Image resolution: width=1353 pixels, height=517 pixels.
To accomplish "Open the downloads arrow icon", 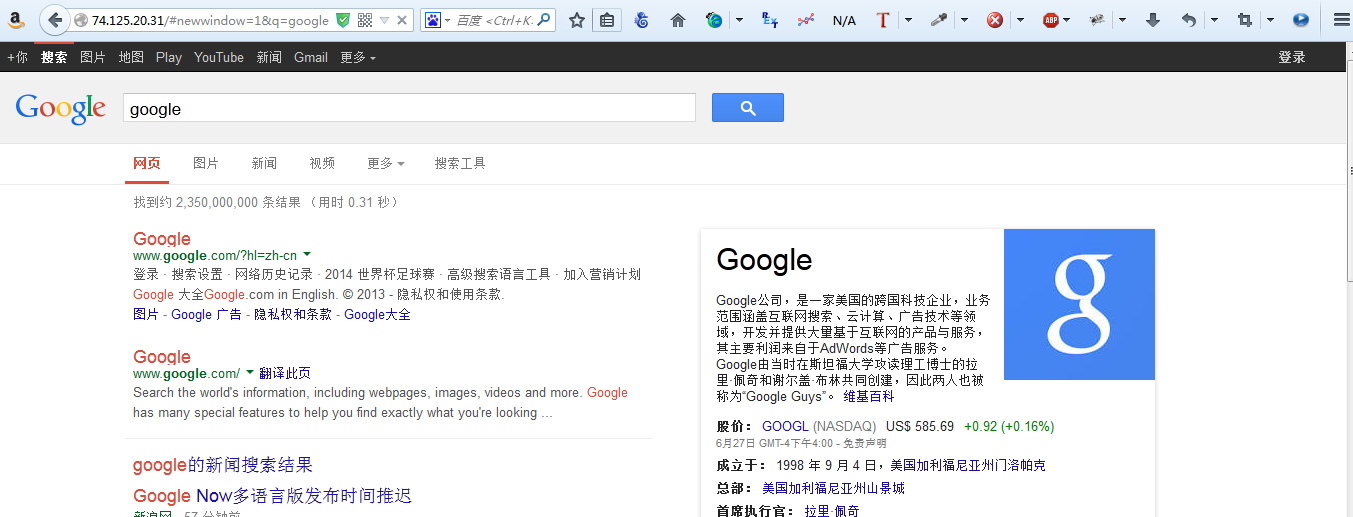I will pos(1152,20).
